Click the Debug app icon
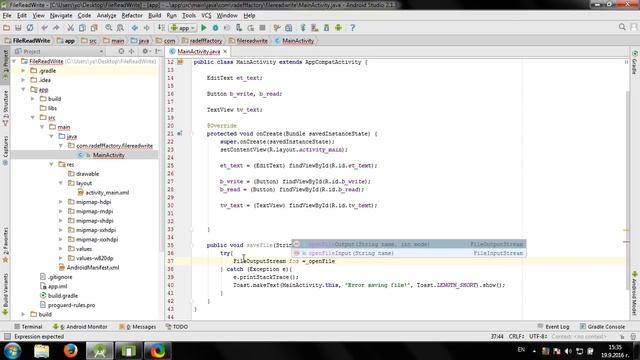The height and width of the screenshot is (360, 640). [216, 28]
